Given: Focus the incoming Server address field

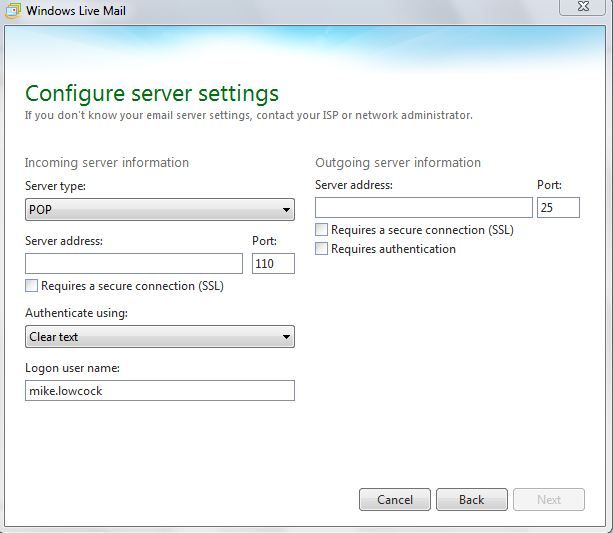Looking at the screenshot, I should pos(134,264).
